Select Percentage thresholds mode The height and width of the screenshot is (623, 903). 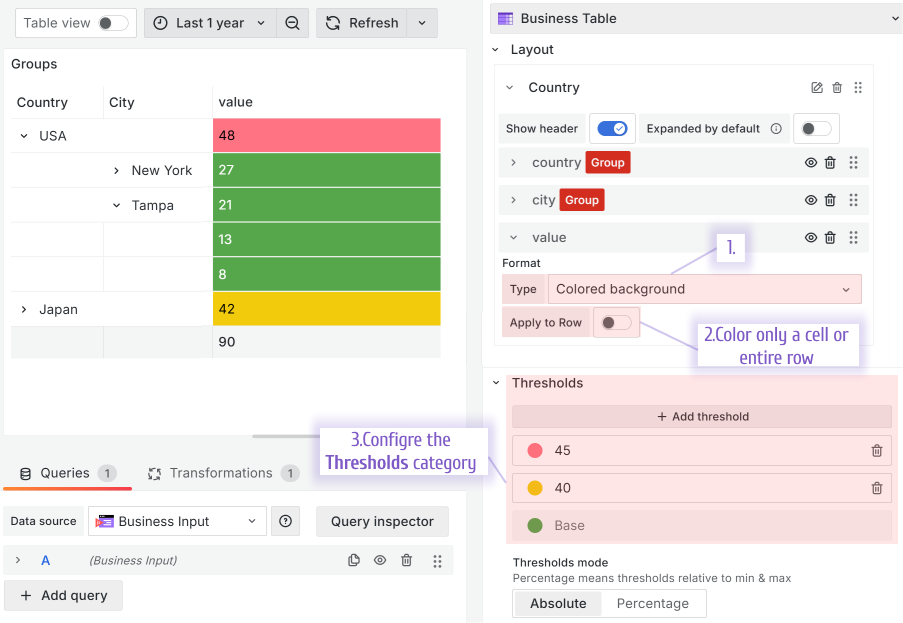(652, 604)
